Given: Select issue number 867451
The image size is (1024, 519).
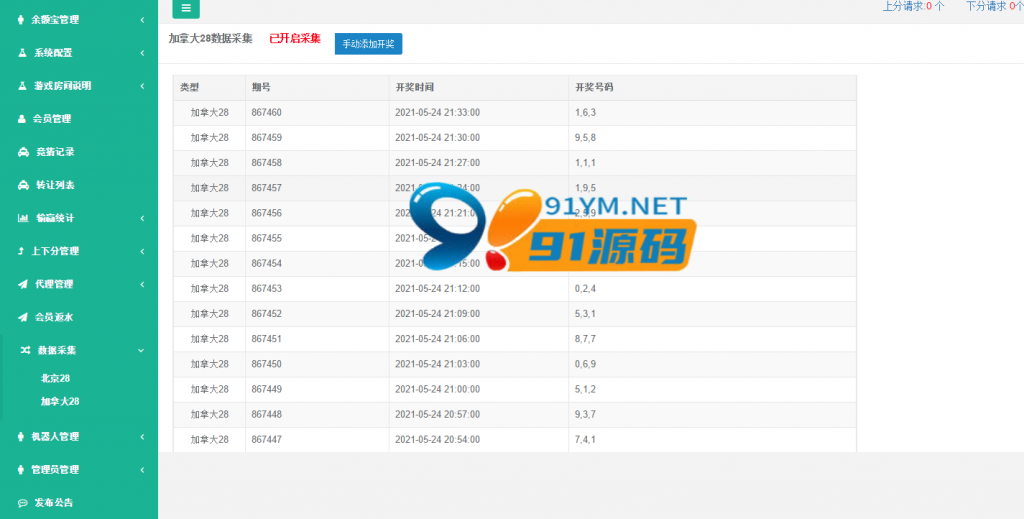Looking at the screenshot, I should (x=266, y=339).
